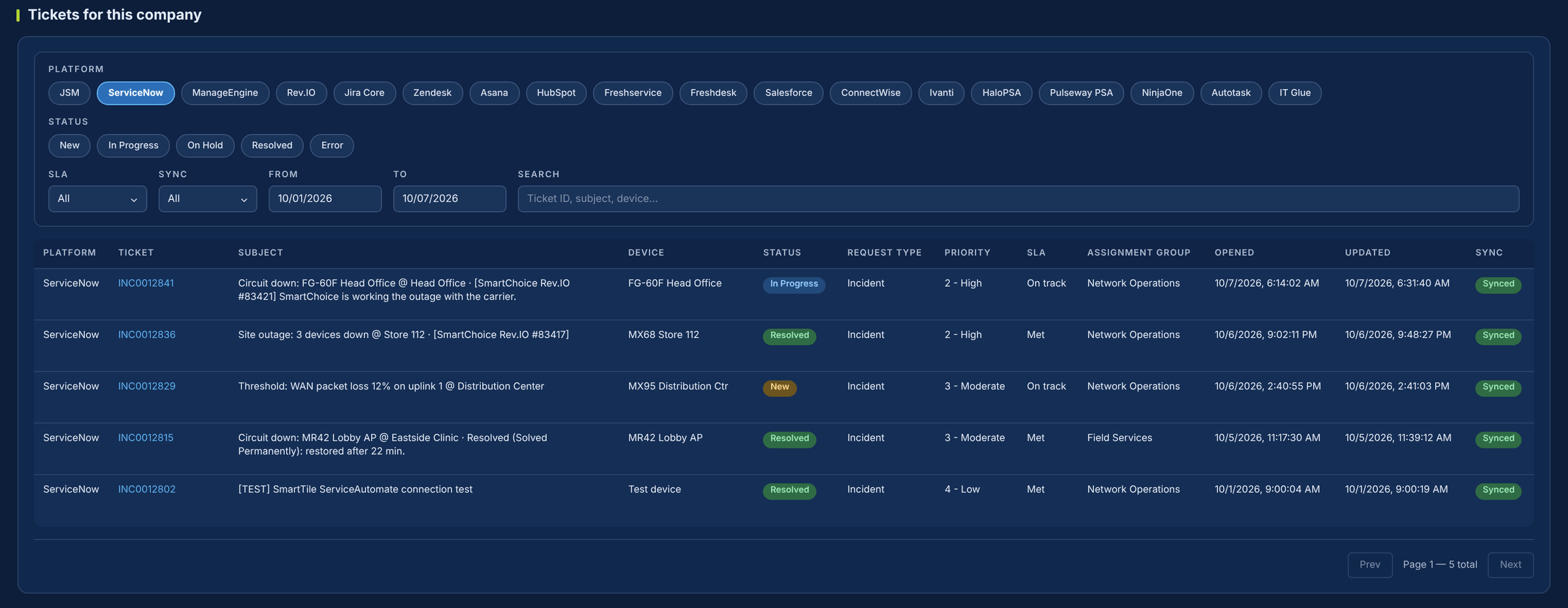Choose the Rev.IO platform chip
1568x608 pixels.
tap(301, 93)
